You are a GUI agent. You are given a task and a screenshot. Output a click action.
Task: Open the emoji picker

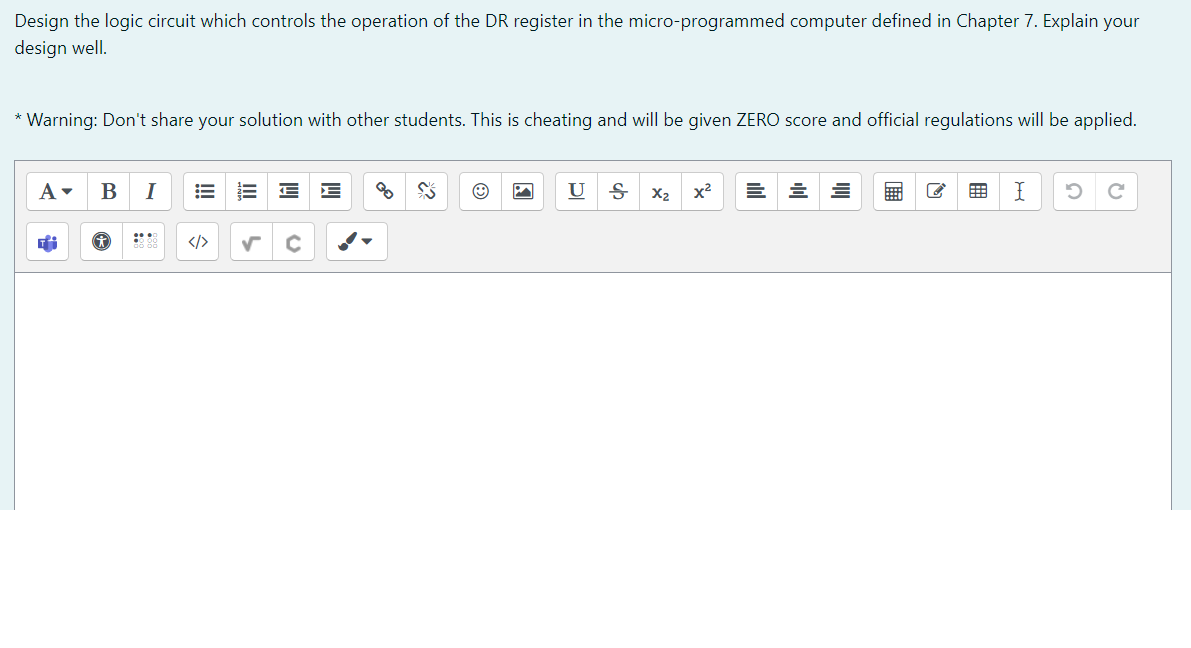481,191
